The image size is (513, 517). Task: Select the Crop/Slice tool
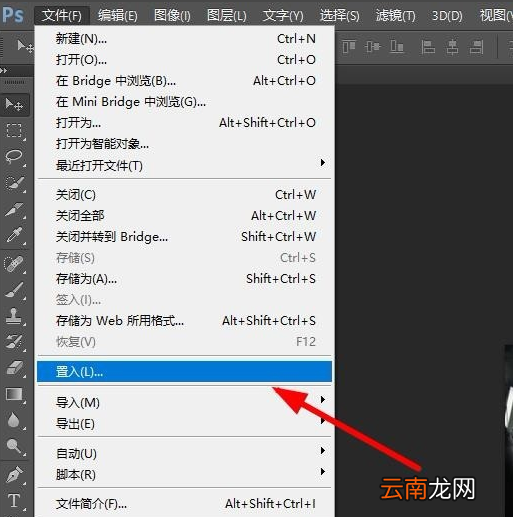coord(14,210)
